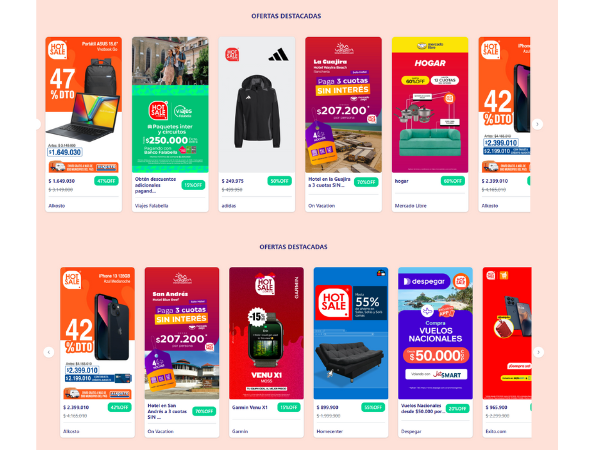Open La Guajira hotel offer image
Viewport: 594px width, 450px height.
tap(344, 105)
